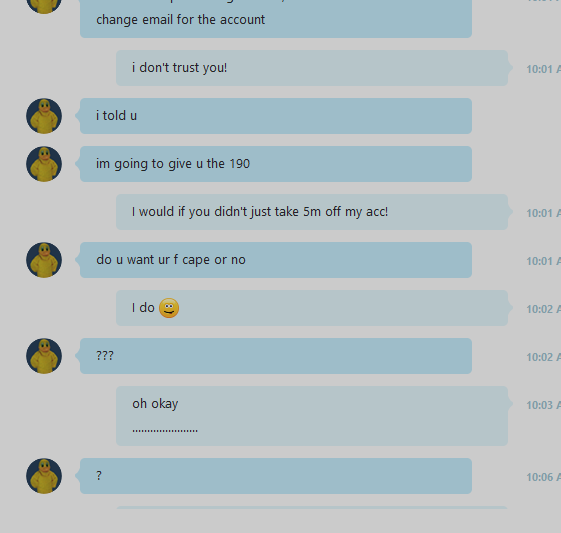Click the 10:06 timestamp next to '?' message
Screen dimensions: 561x533
click(x=543, y=477)
